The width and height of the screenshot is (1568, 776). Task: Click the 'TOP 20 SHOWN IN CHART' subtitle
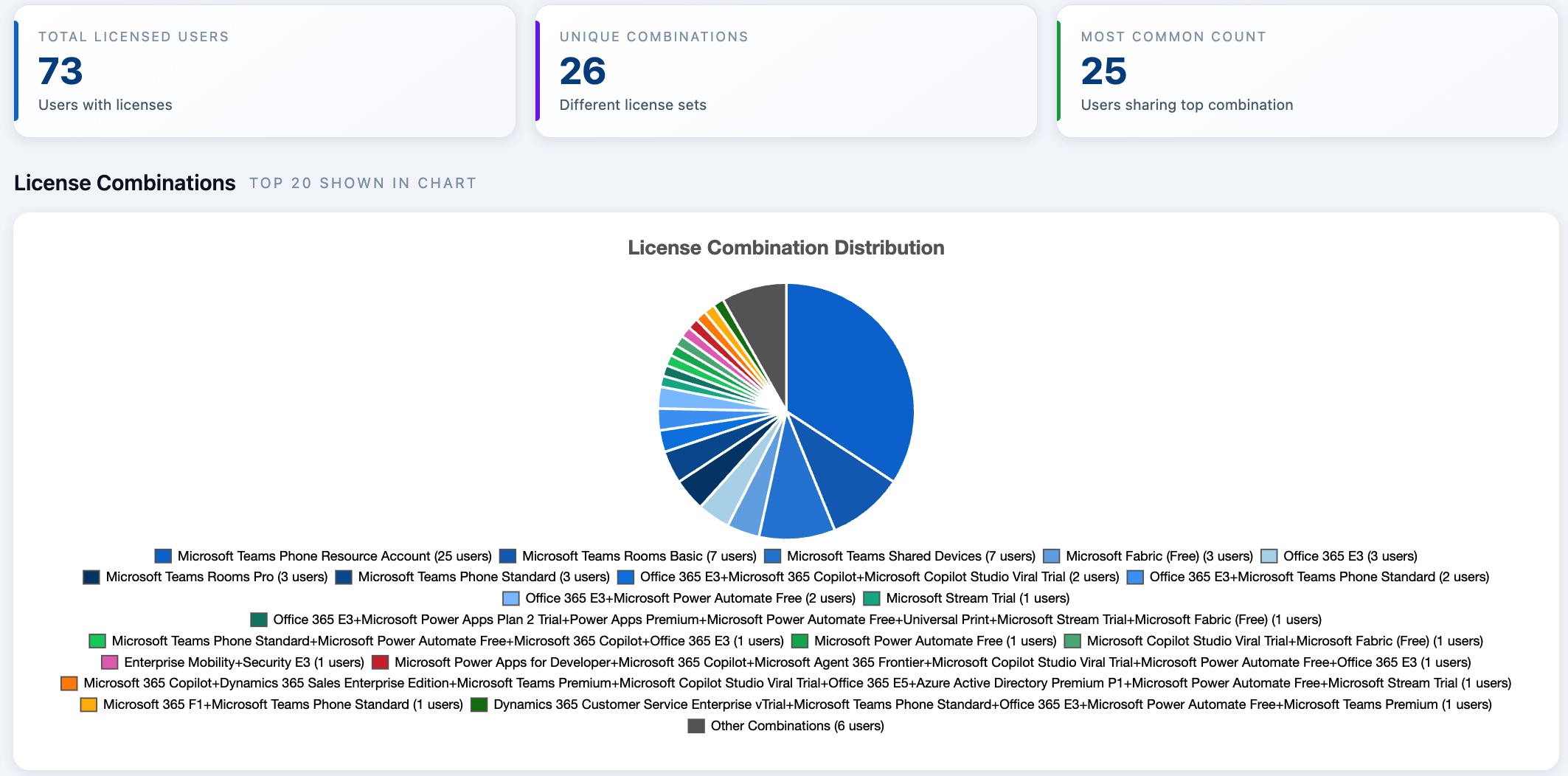[x=363, y=183]
